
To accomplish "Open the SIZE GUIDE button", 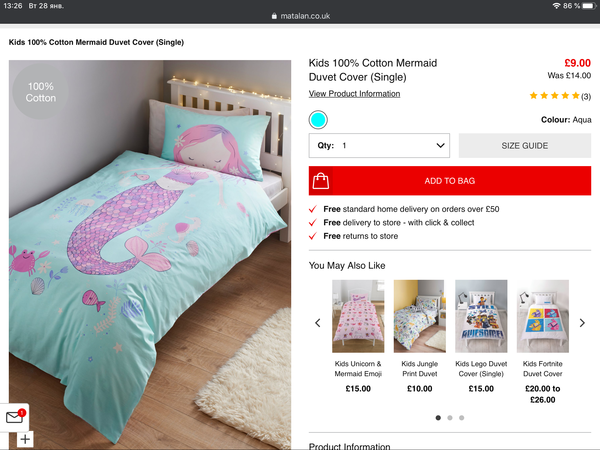I will (525, 145).
